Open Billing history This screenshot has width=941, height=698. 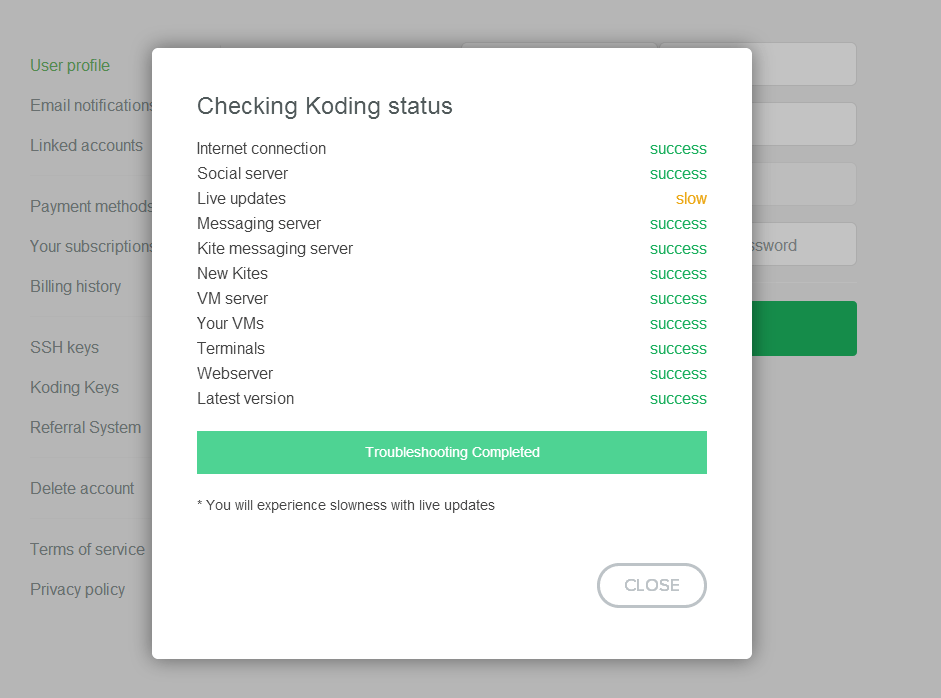point(75,287)
